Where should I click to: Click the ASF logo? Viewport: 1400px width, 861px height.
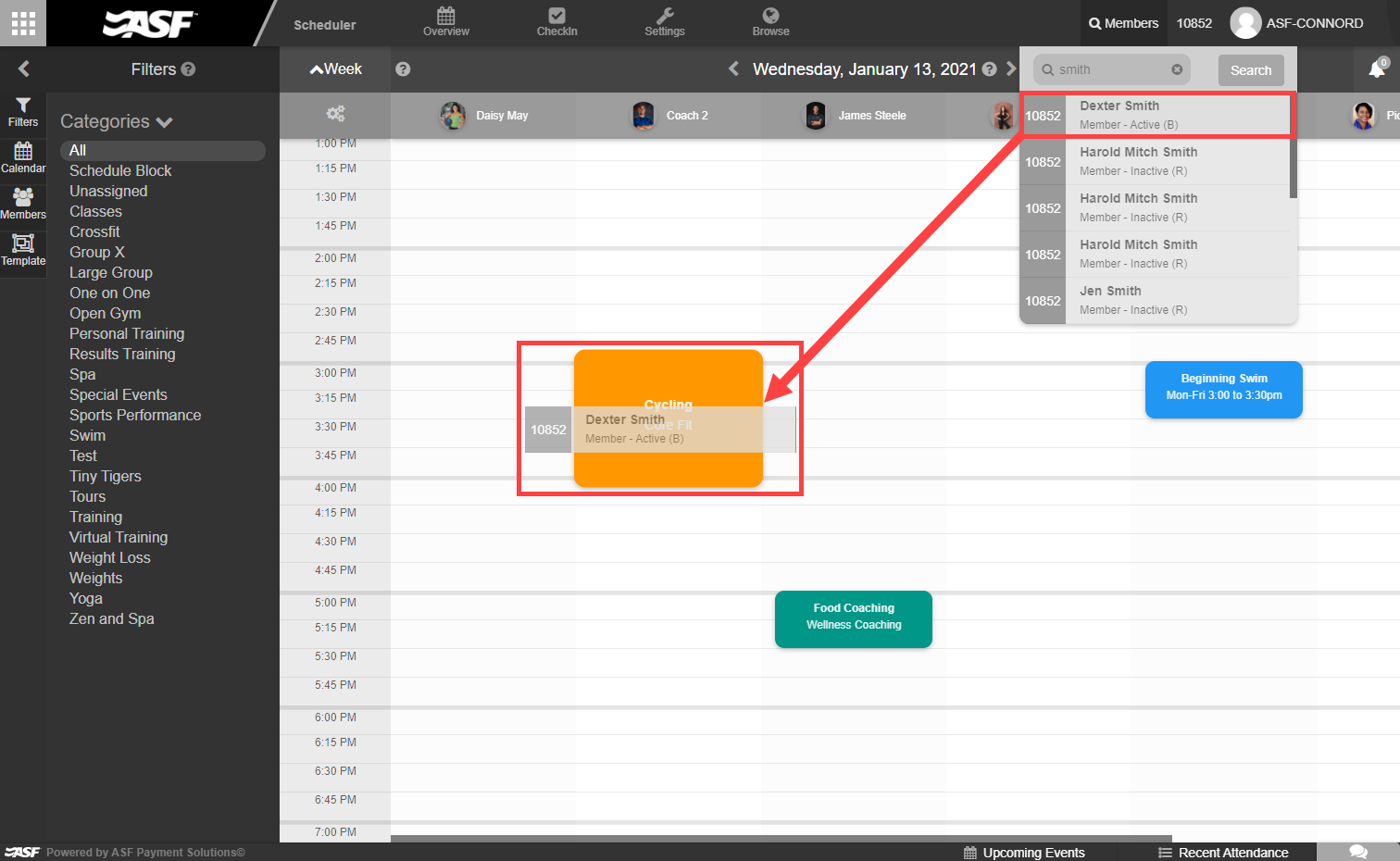point(148,23)
